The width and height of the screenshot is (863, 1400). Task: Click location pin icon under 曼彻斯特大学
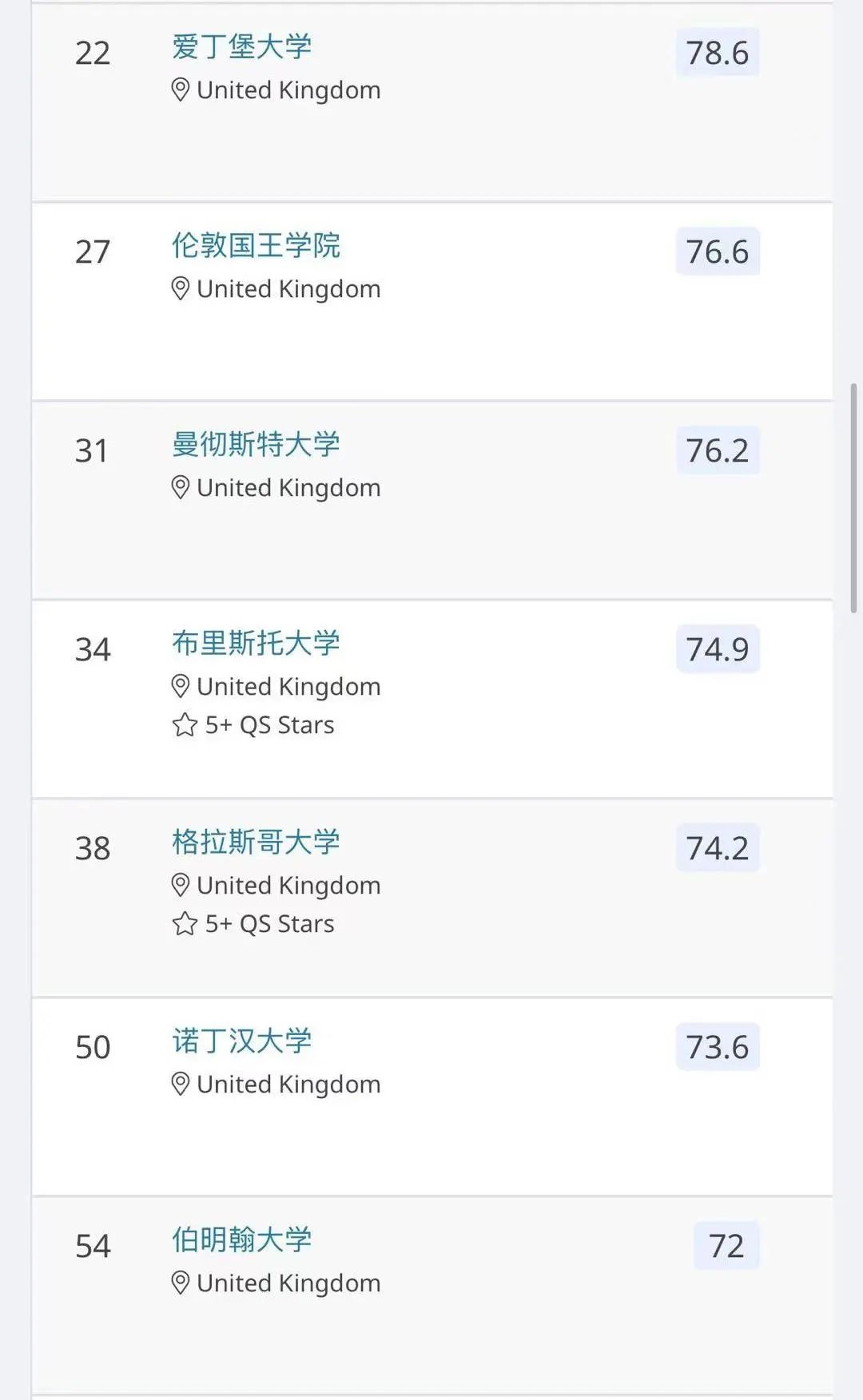pos(181,488)
